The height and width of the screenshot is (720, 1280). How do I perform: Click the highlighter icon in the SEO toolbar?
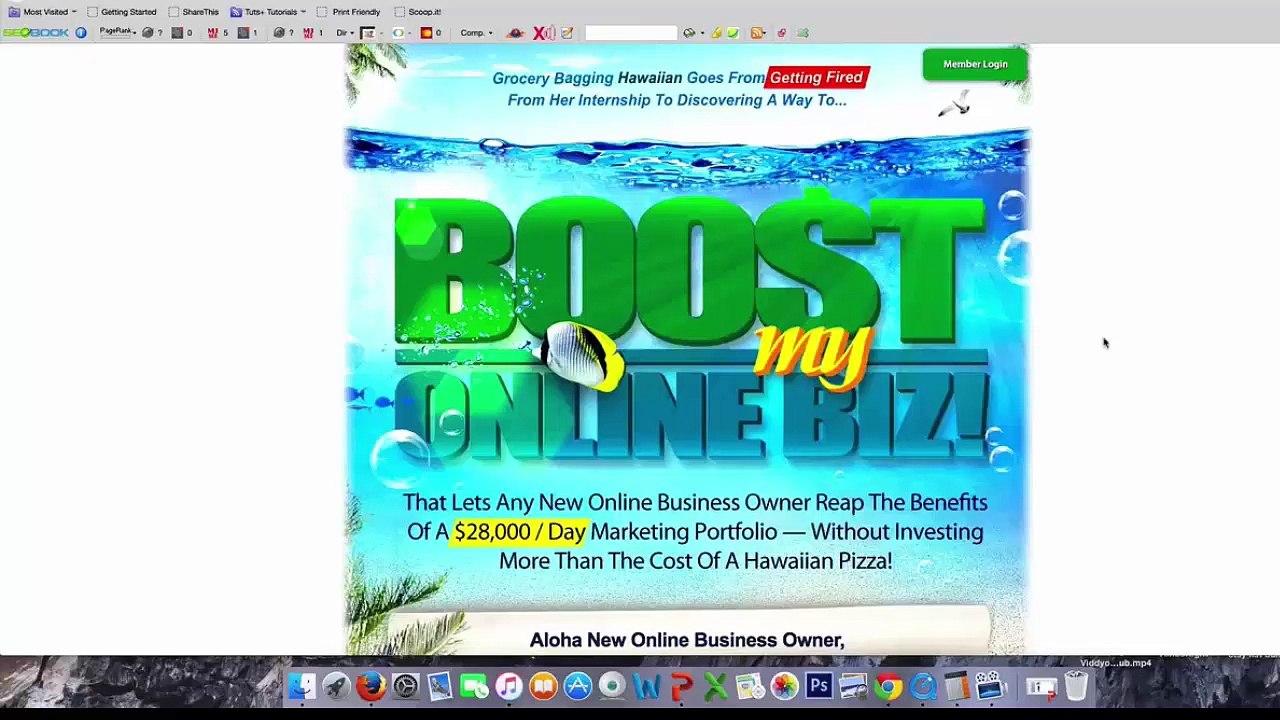(x=716, y=33)
